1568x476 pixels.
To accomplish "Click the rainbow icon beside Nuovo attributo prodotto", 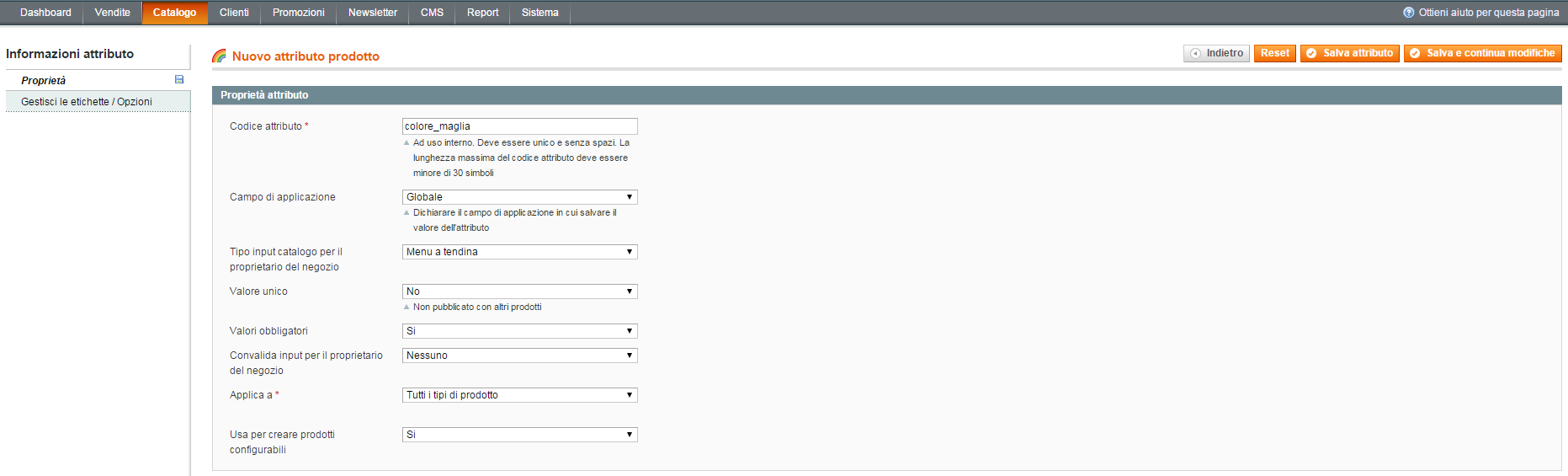I will [x=219, y=56].
